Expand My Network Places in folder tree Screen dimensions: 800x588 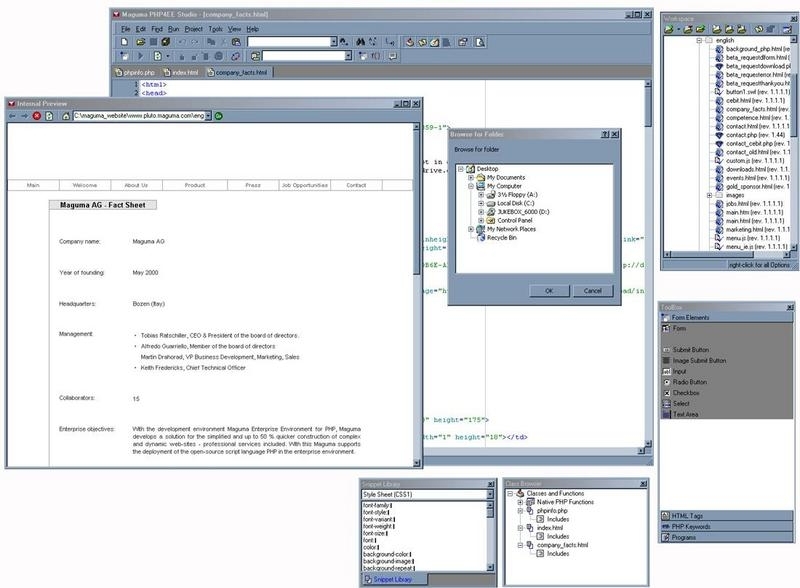(x=471, y=229)
